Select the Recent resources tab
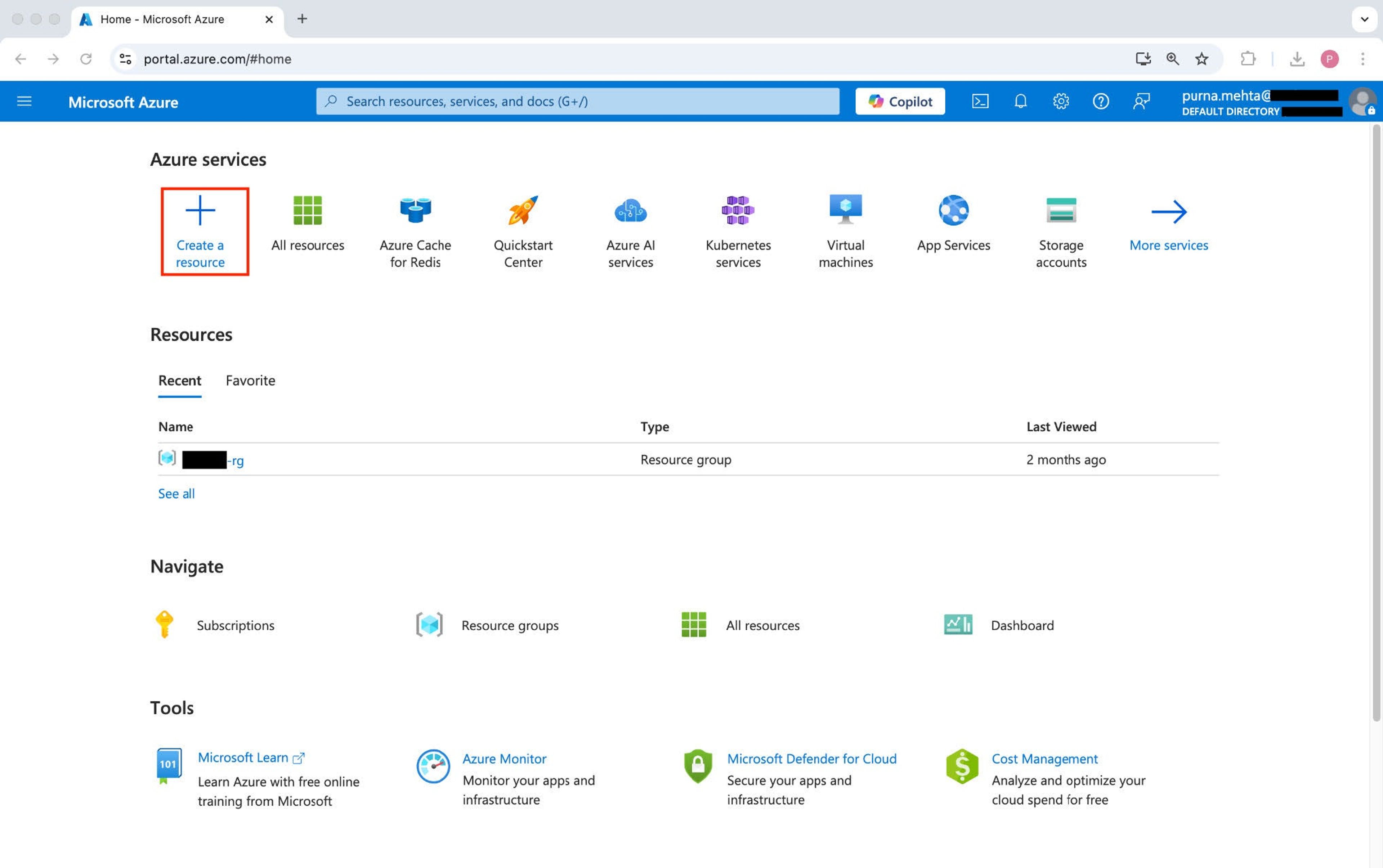The image size is (1383, 868). (x=179, y=380)
